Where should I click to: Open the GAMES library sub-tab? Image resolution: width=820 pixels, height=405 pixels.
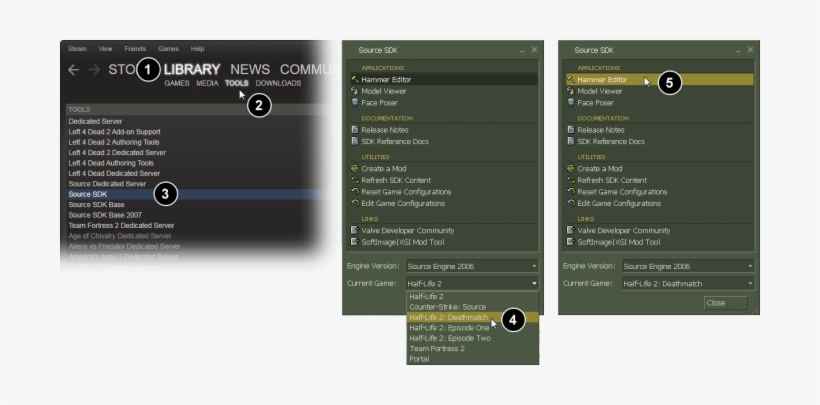[177, 83]
